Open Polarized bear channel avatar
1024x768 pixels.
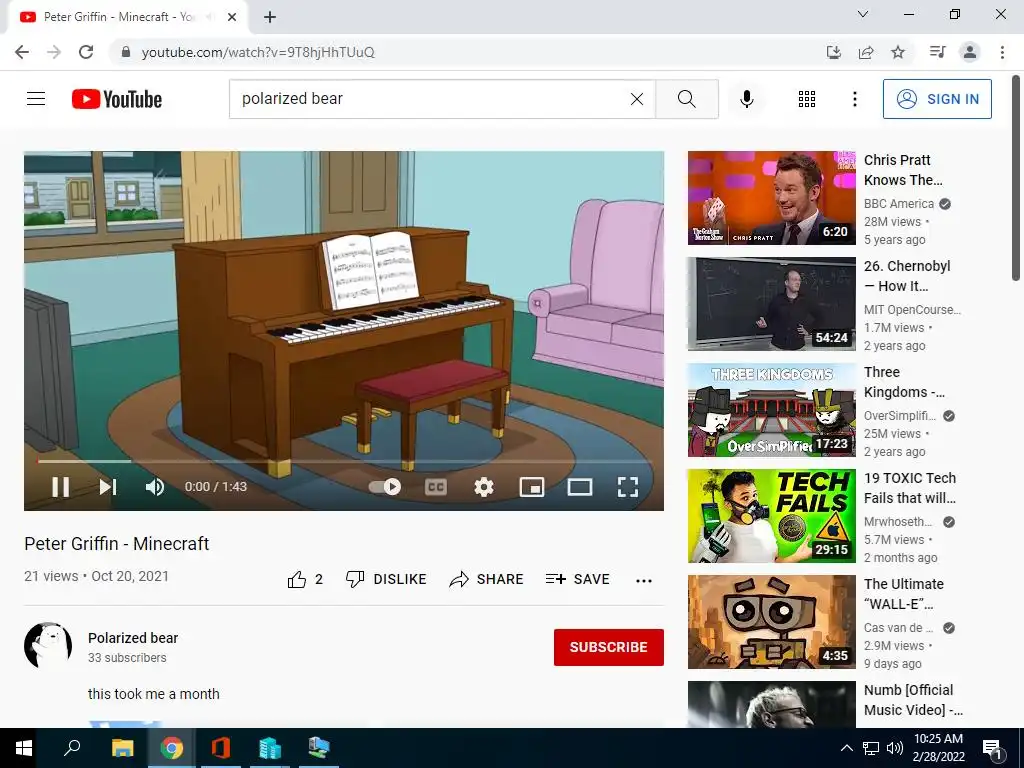coord(48,645)
